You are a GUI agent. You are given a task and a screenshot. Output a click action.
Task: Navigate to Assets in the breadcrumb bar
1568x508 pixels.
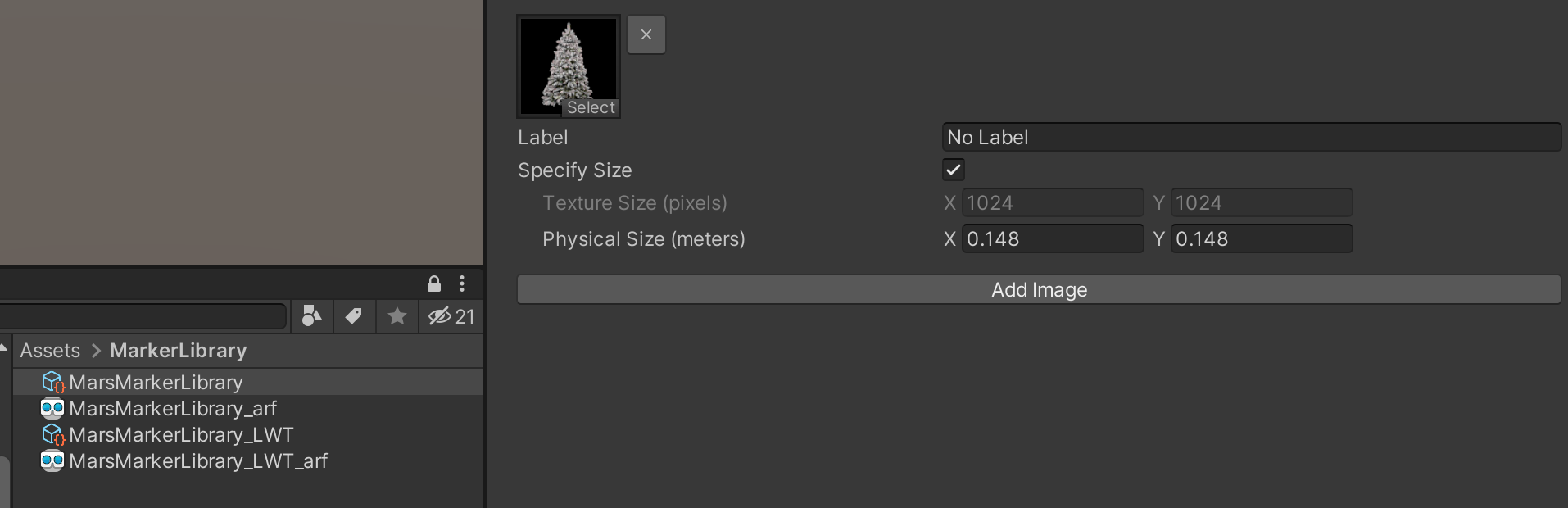pos(49,351)
